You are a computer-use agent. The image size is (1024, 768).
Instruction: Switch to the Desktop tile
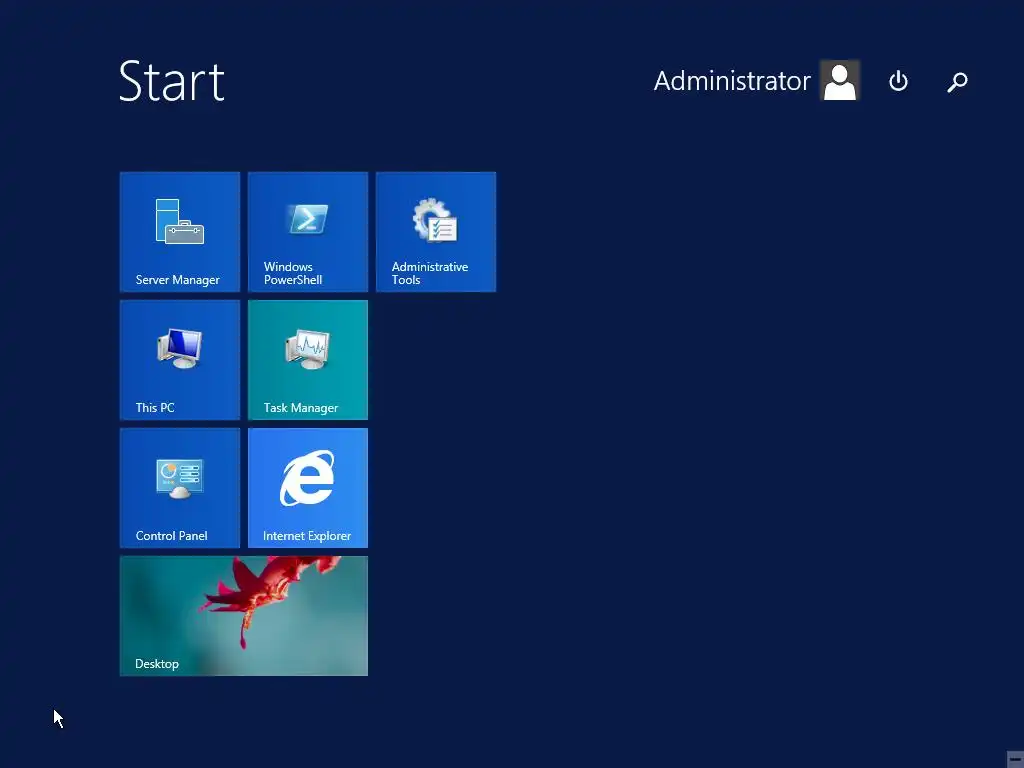tap(244, 616)
